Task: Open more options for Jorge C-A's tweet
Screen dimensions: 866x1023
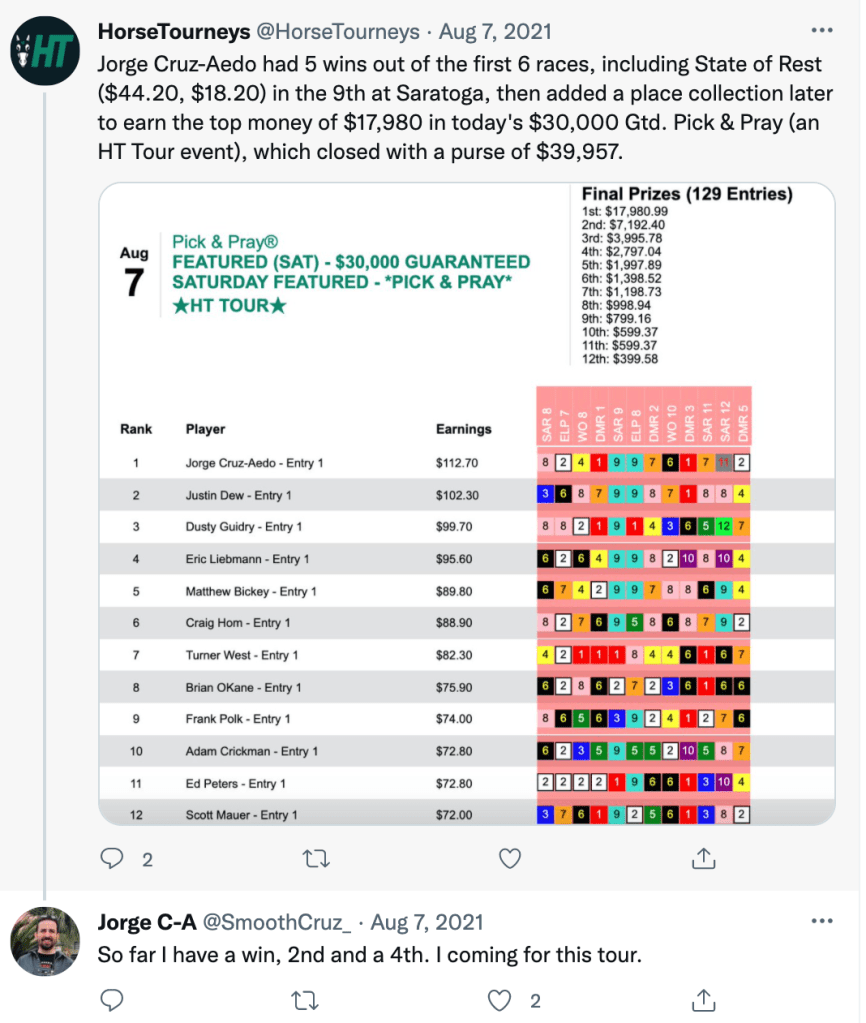Action: [821, 921]
